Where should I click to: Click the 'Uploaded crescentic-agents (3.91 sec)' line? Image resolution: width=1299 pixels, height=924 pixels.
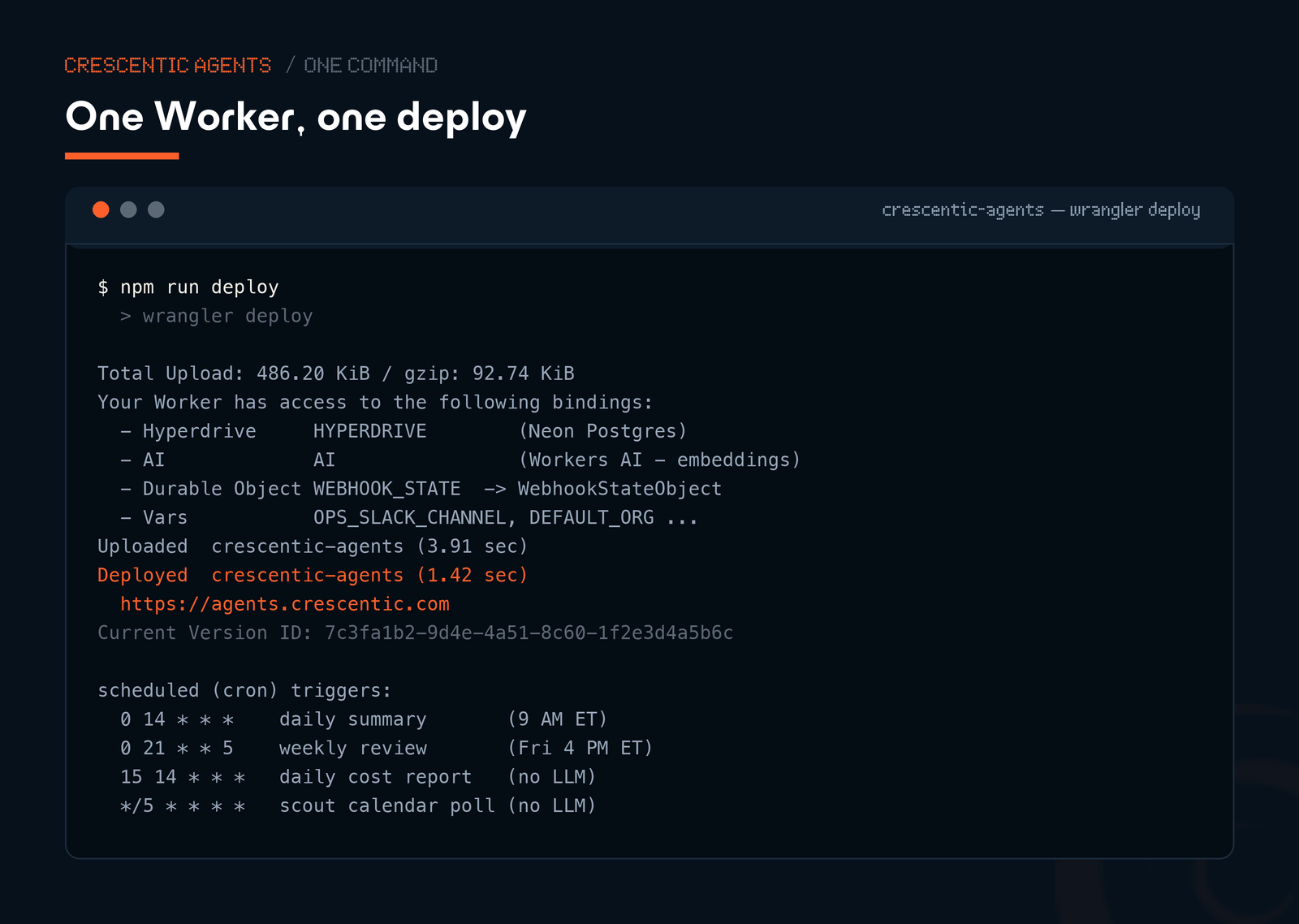click(313, 546)
